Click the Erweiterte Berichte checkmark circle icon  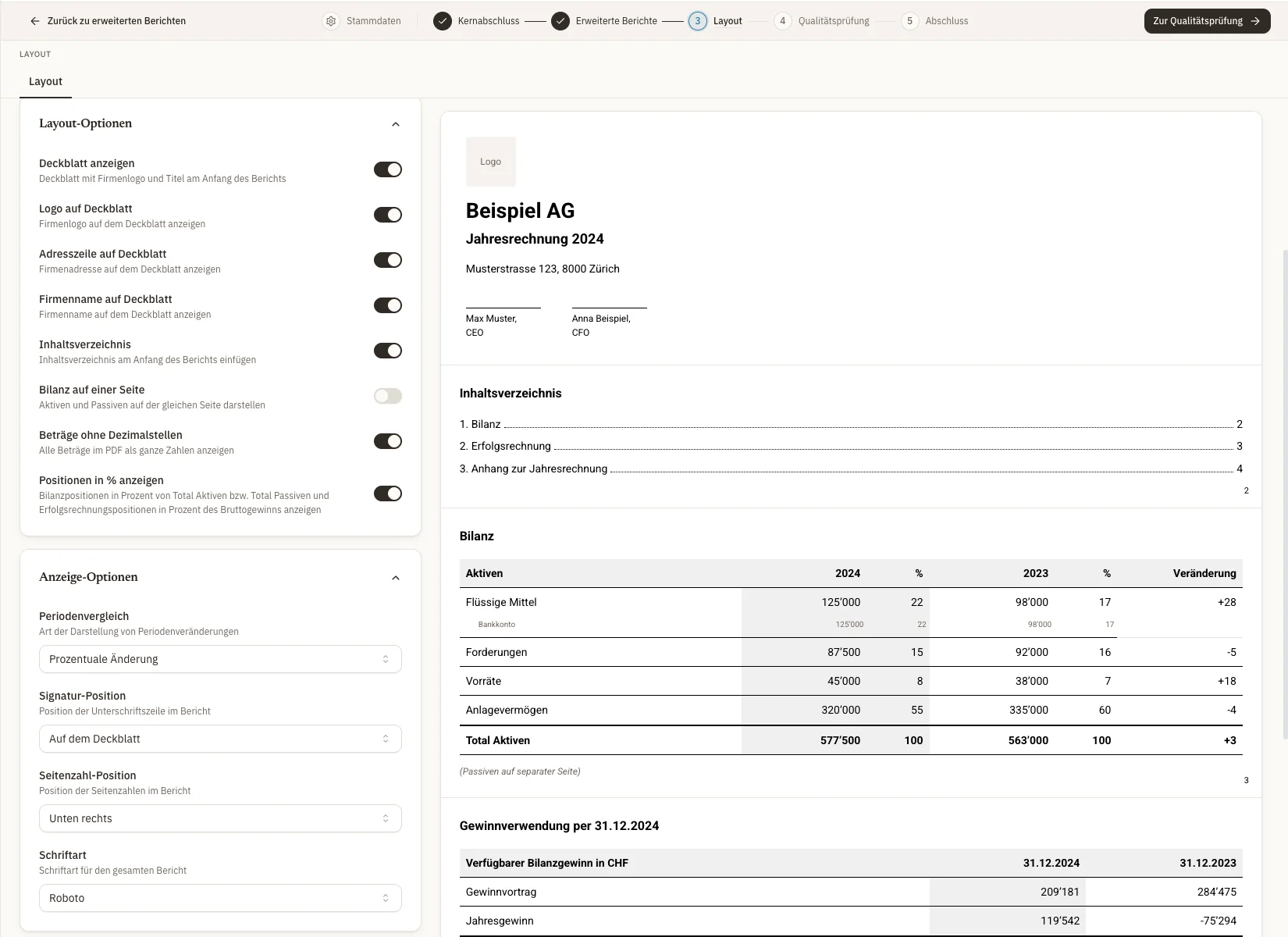click(560, 21)
